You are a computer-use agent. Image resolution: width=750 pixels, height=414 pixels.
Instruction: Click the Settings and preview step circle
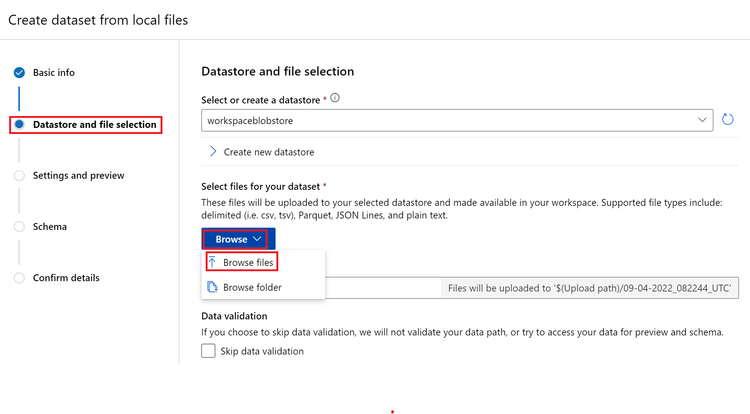tap(19, 176)
